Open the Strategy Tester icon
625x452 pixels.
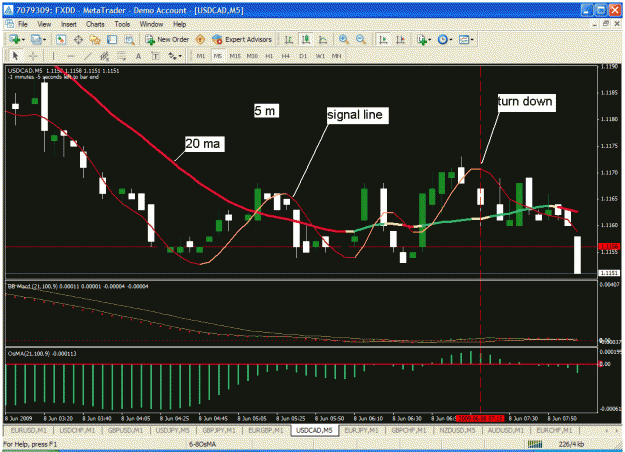coord(129,39)
